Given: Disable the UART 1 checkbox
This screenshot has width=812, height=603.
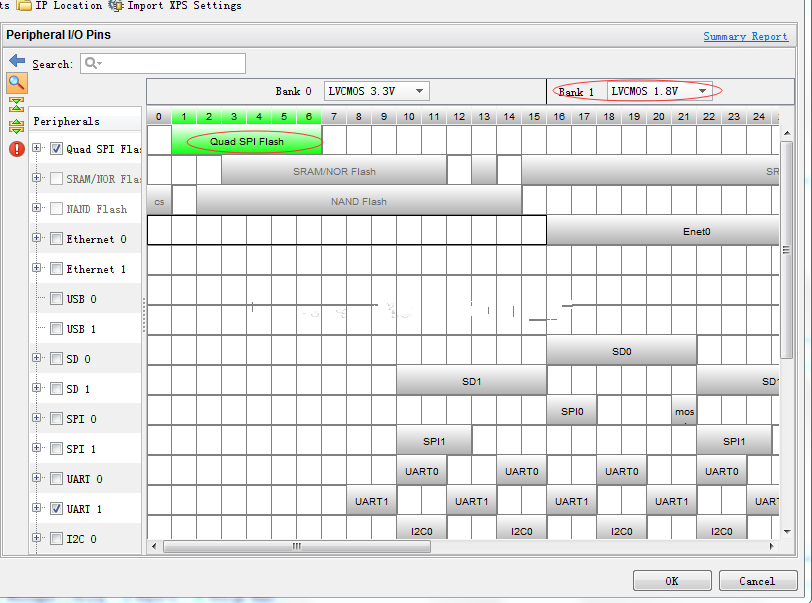Looking at the screenshot, I should (x=57, y=509).
